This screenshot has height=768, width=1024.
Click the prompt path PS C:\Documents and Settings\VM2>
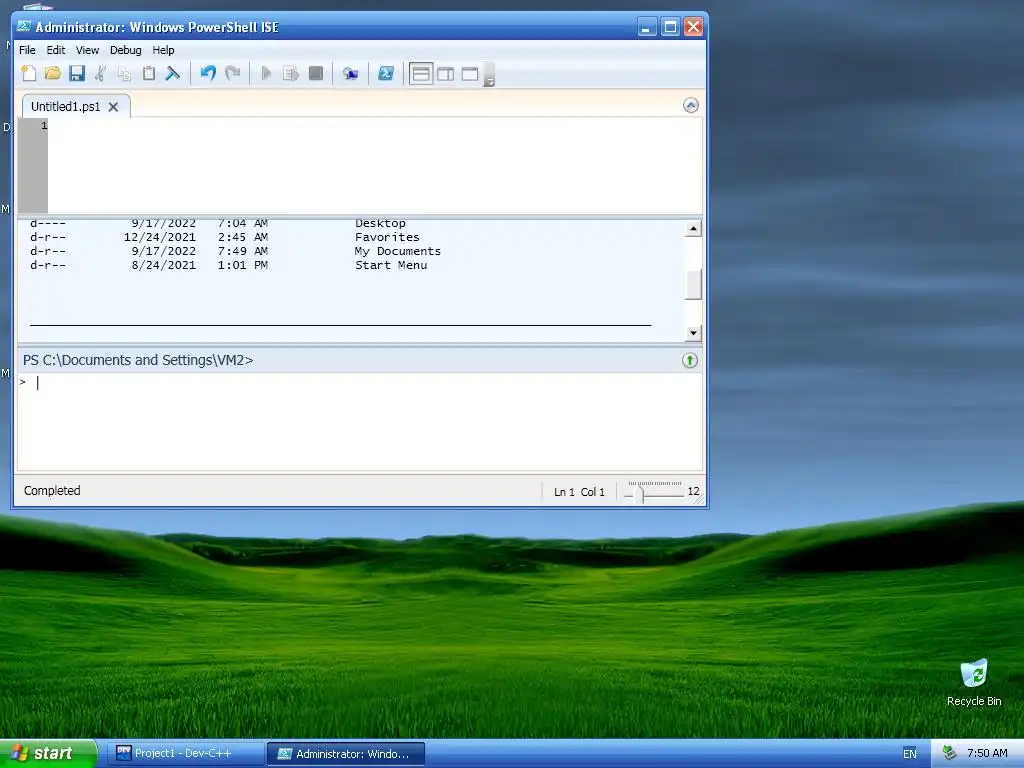138,360
